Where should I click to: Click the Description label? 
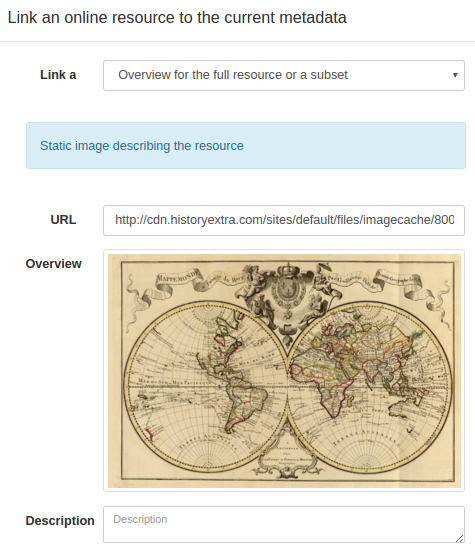tap(60, 521)
